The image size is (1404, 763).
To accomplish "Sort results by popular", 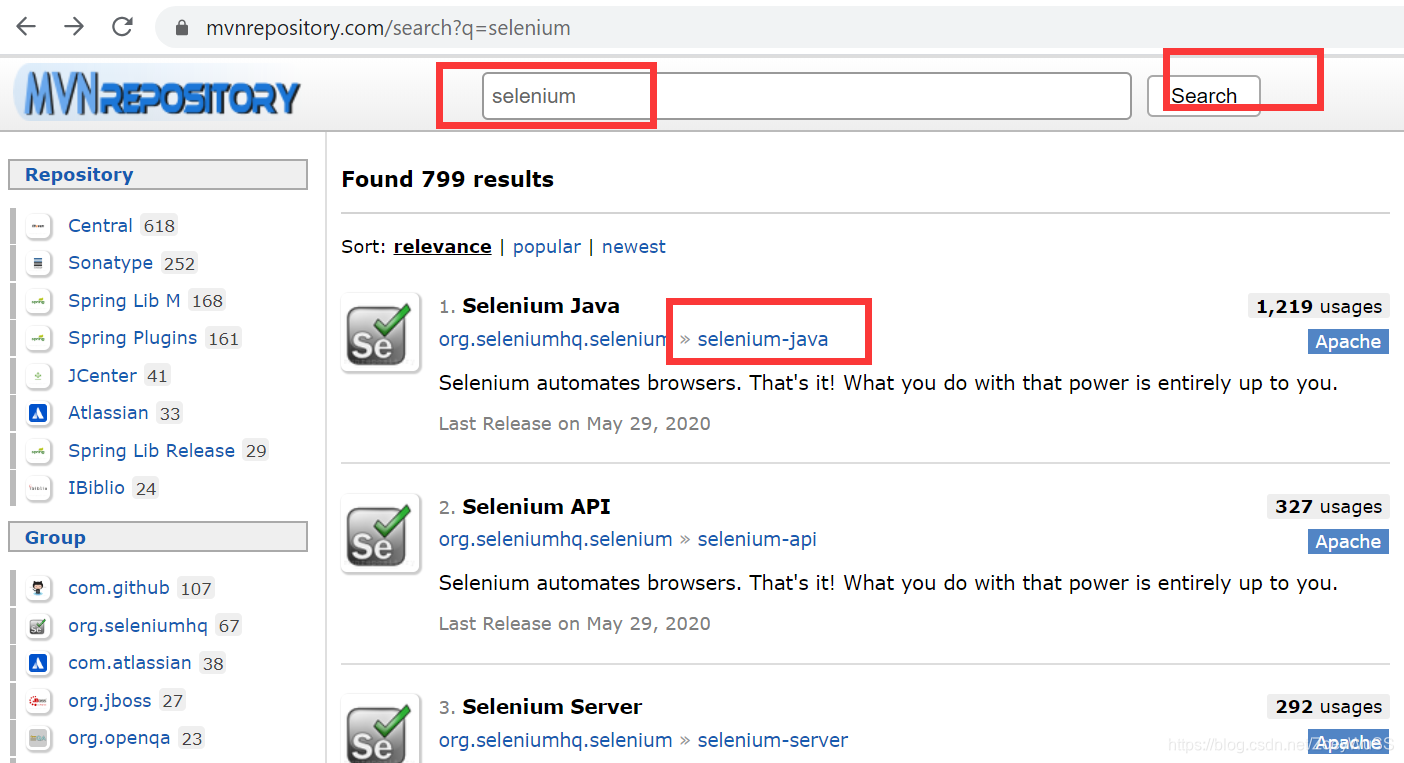I will click(546, 247).
